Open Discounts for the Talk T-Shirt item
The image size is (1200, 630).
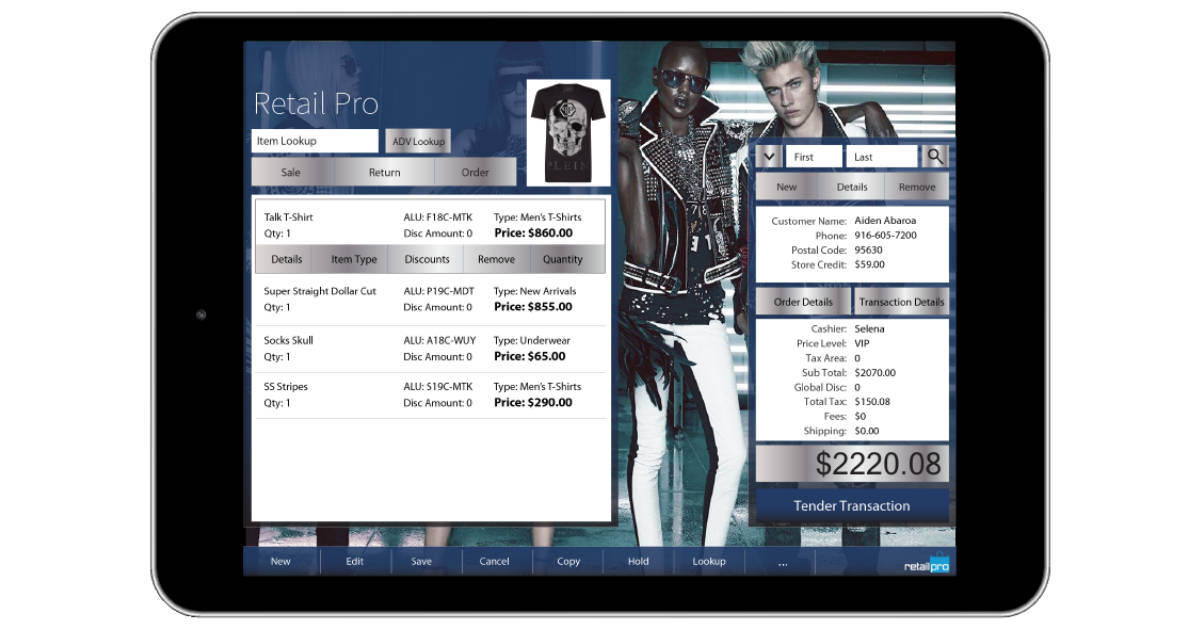[425, 259]
